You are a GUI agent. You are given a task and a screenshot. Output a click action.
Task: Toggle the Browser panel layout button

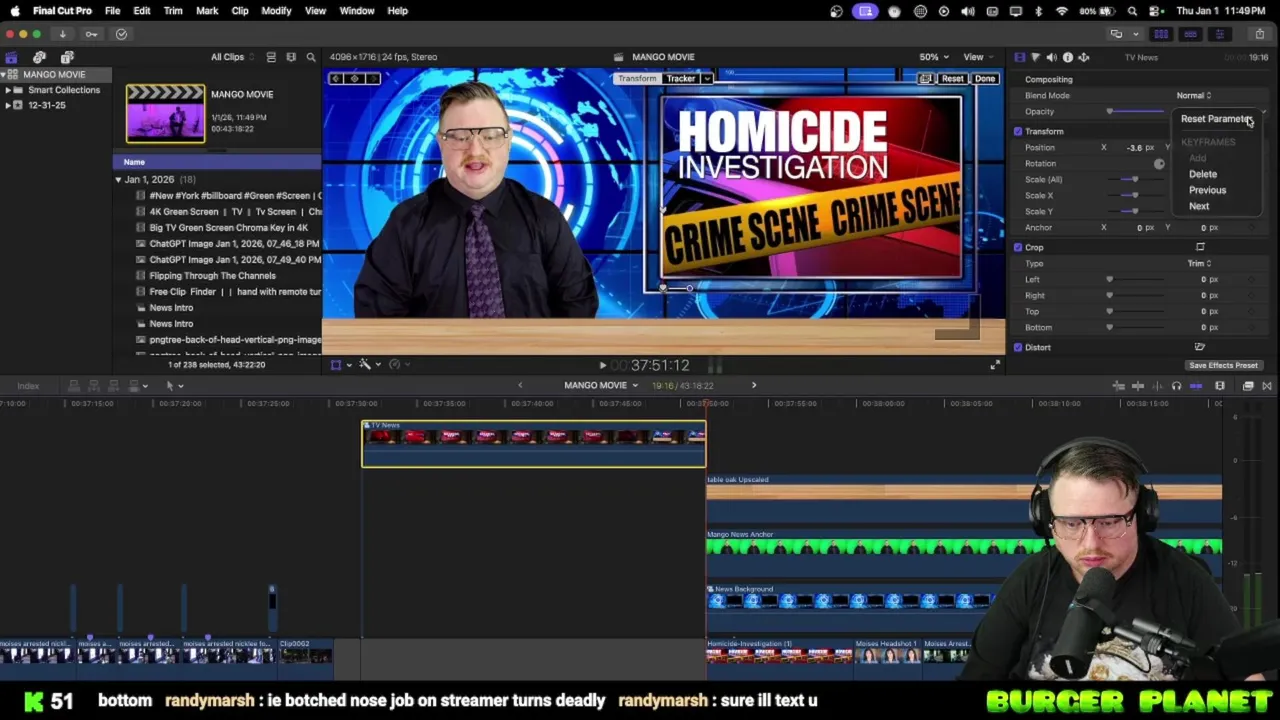point(1161,34)
